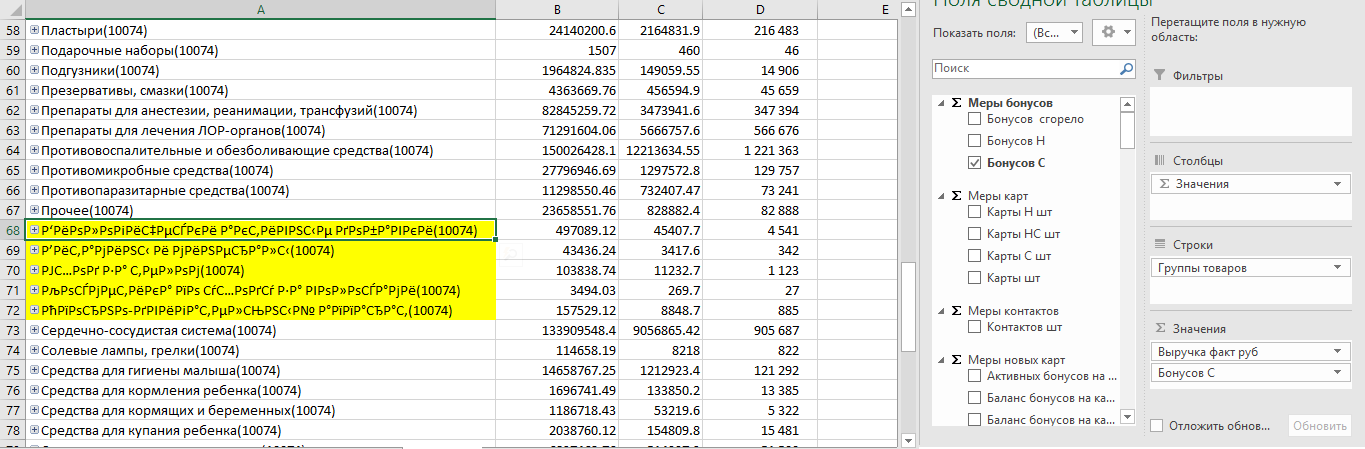Select the row 73 header
This screenshot has width=1365, height=449.
click(x=13, y=330)
